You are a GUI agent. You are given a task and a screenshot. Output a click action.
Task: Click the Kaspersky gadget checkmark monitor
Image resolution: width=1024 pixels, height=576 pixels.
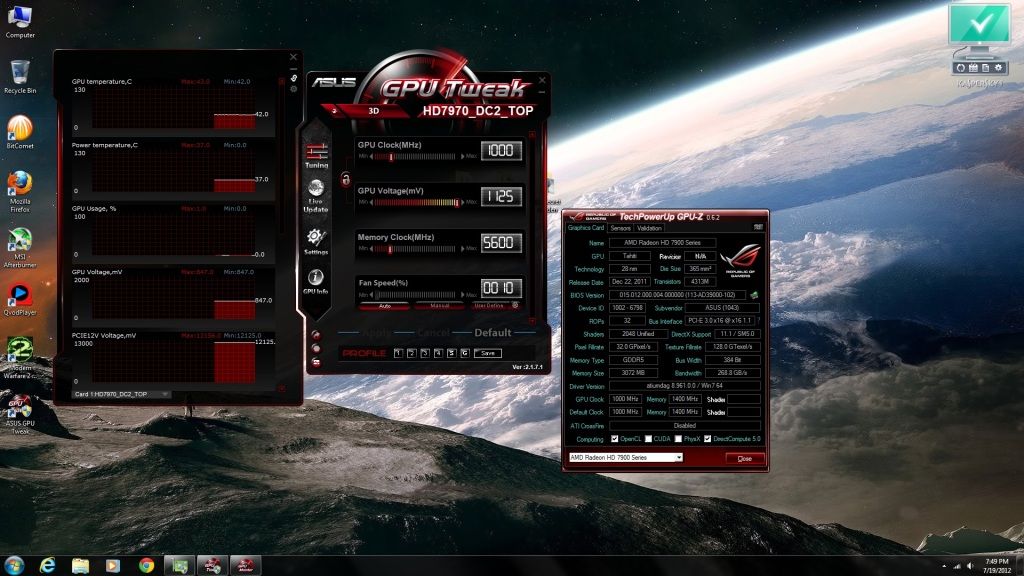979,25
